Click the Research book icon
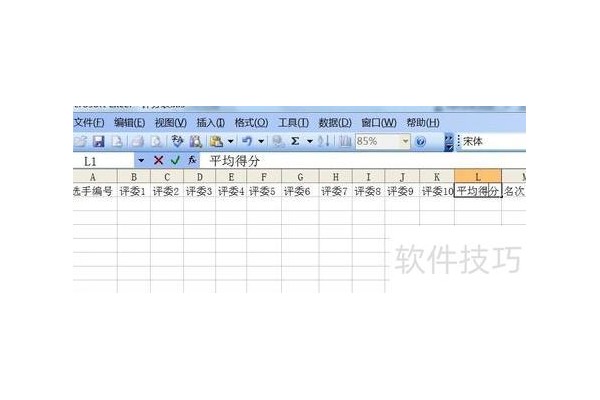 196,142
